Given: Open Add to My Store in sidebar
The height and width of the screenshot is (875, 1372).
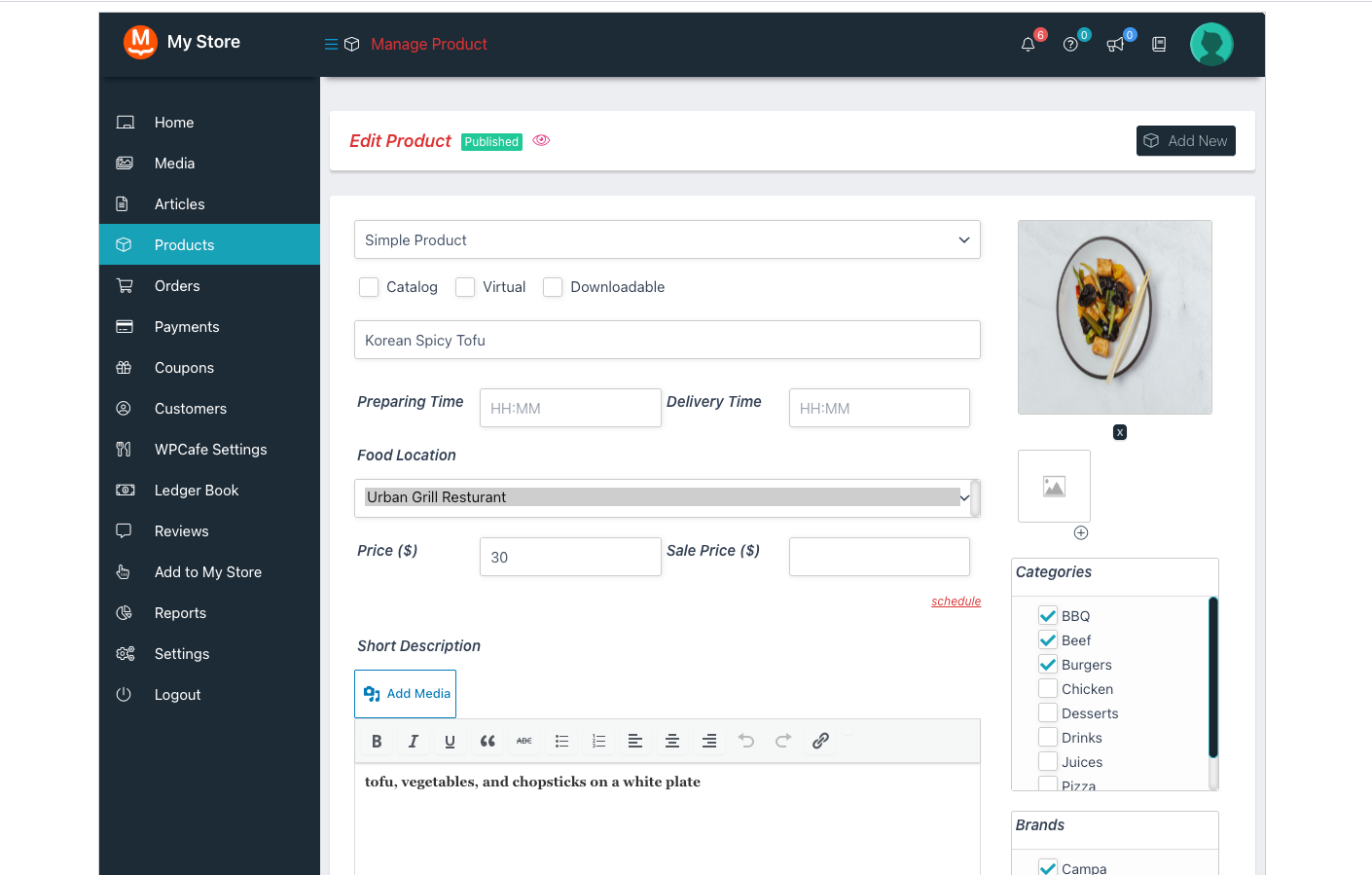Looking at the screenshot, I should (209, 572).
